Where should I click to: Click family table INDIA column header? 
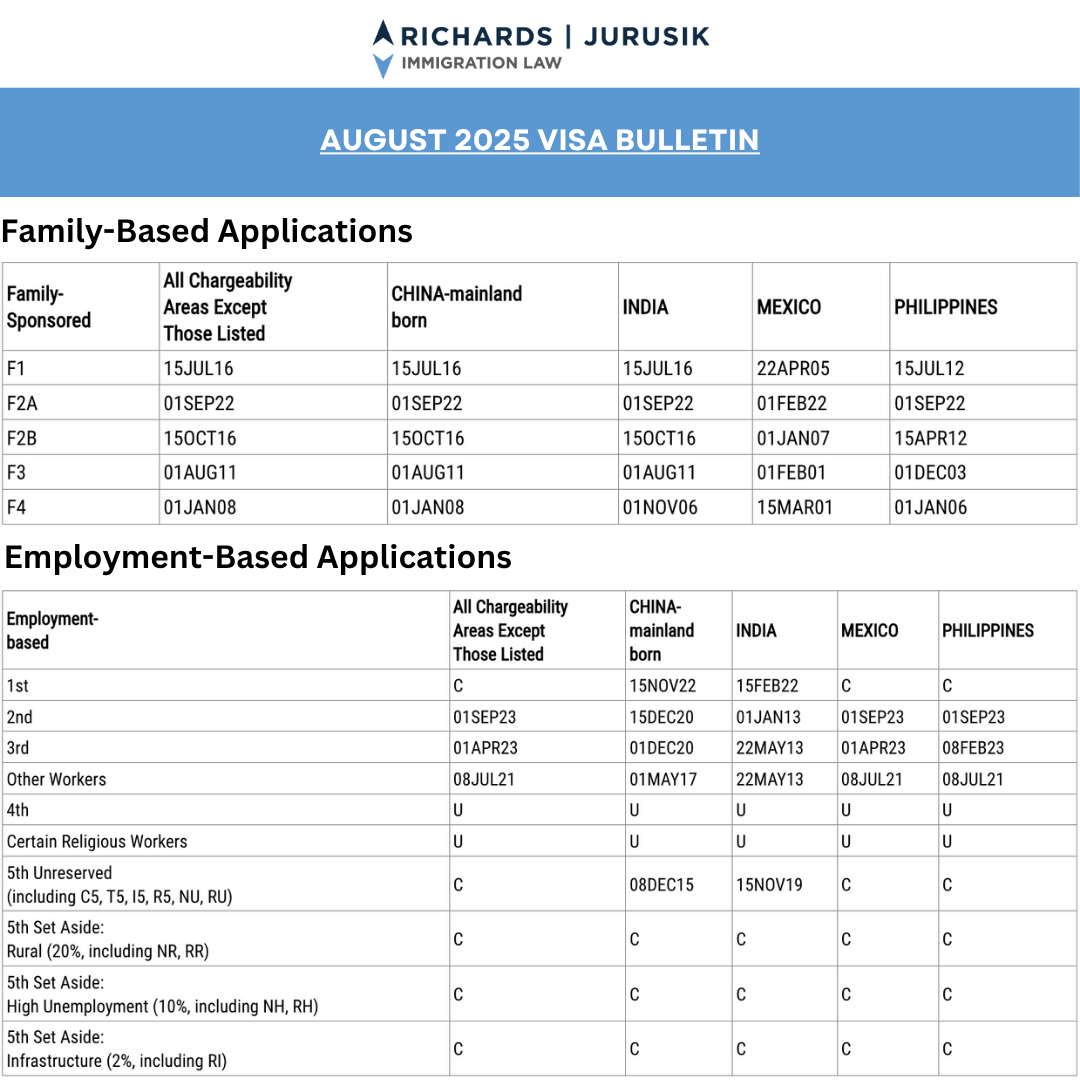click(x=645, y=307)
